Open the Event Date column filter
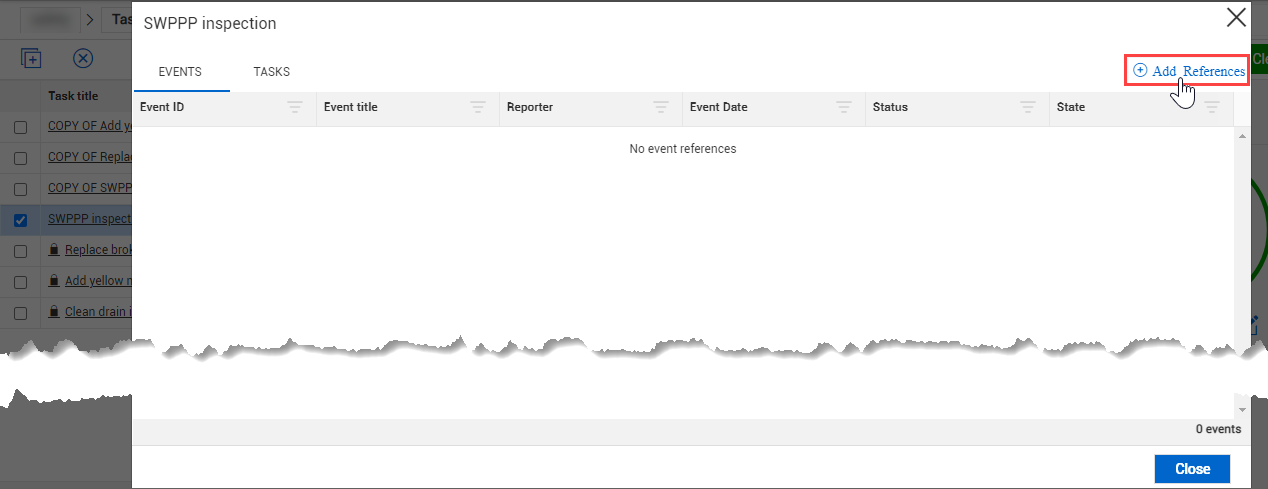Screen dimensions: 1268x489 click(844, 107)
